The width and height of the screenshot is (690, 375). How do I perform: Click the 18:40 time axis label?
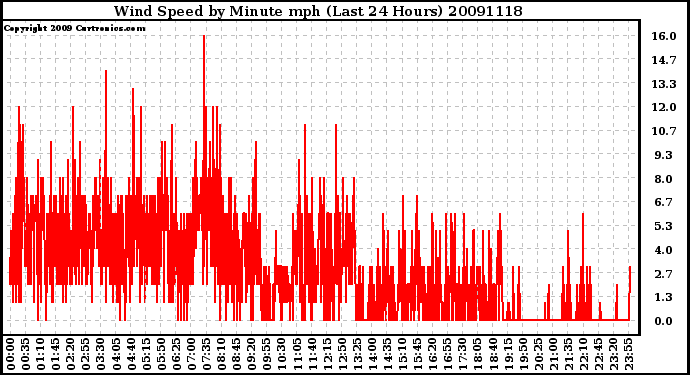click(x=493, y=354)
